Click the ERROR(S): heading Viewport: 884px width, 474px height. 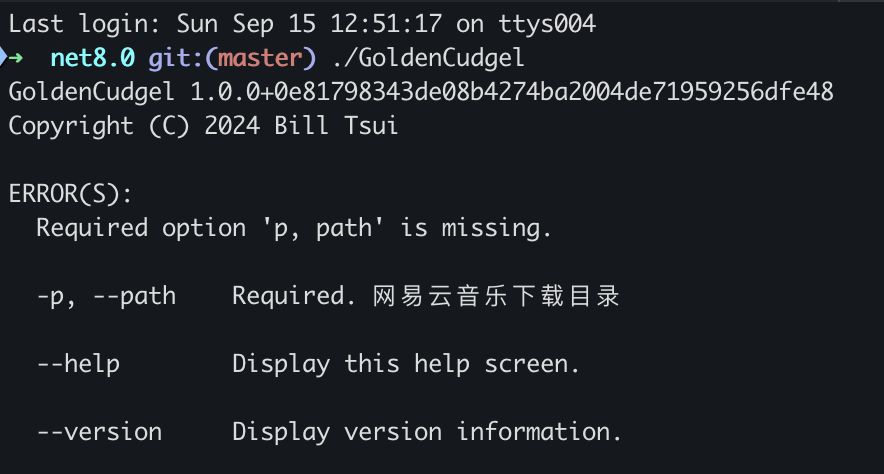71,194
